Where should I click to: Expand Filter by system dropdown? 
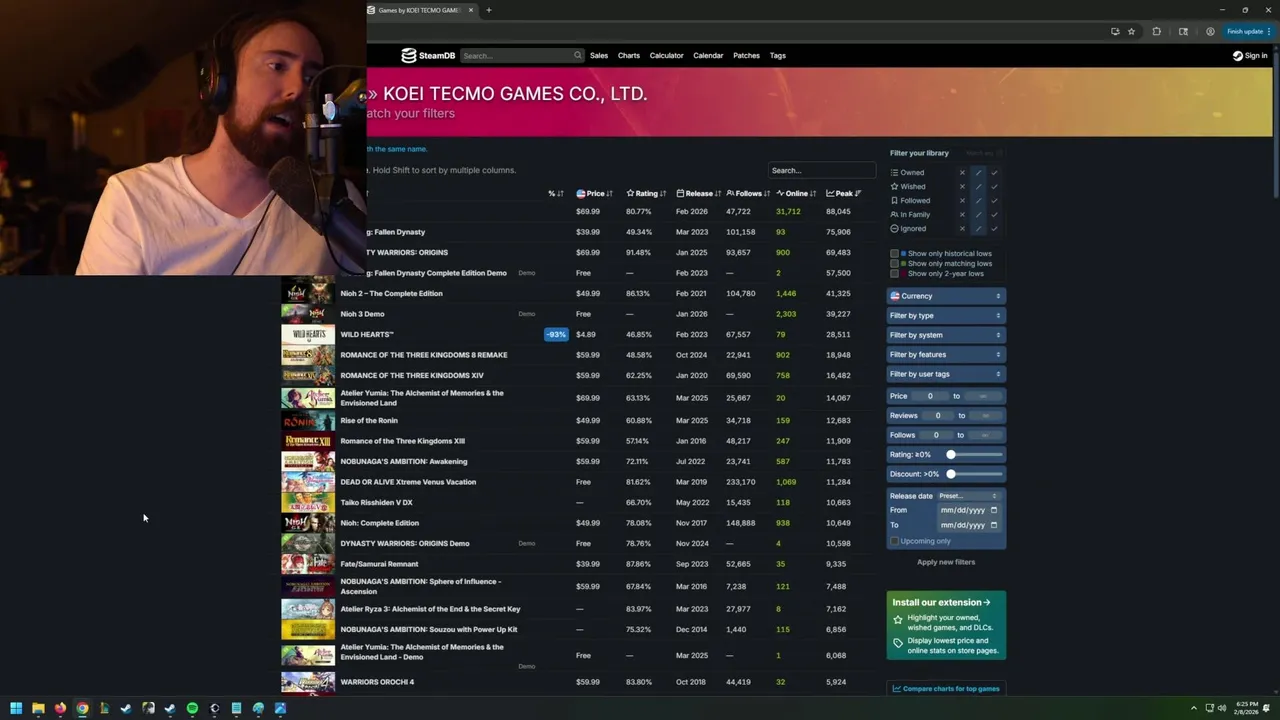click(x=945, y=335)
